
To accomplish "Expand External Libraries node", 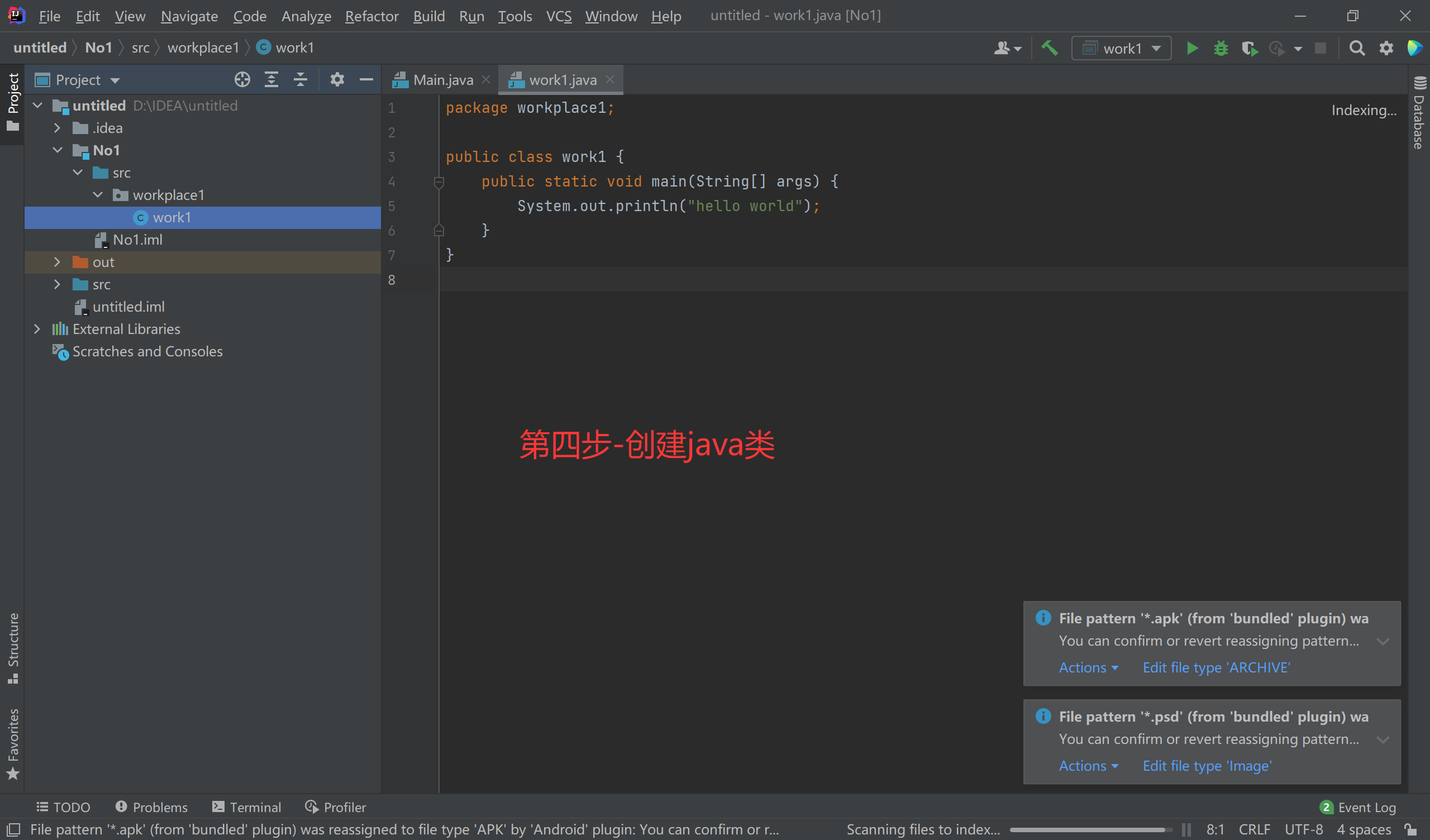I will (x=37, y=329).
